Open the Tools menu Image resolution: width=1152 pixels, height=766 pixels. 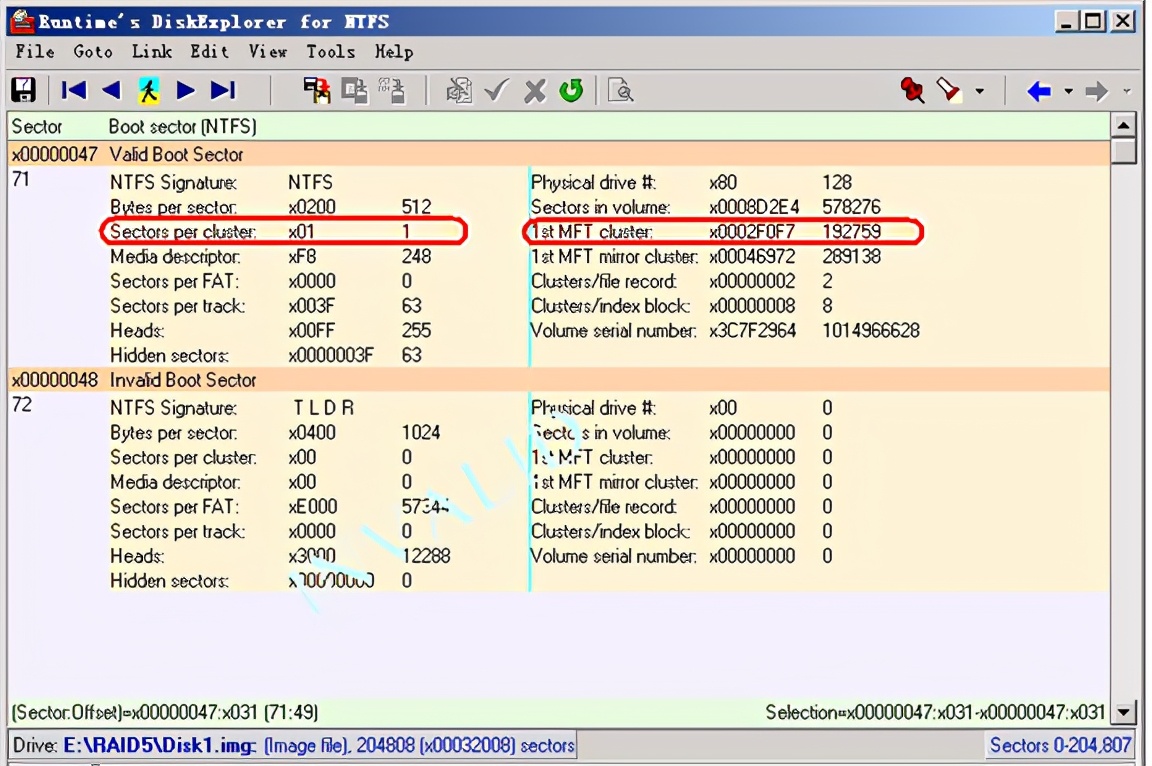[x=330, y=51]
